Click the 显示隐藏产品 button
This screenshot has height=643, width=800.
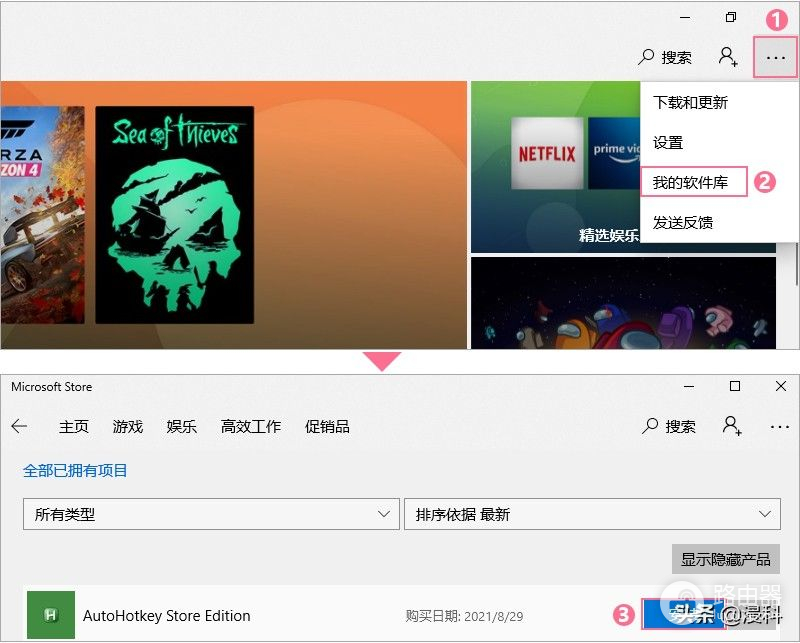click(726, 559)
